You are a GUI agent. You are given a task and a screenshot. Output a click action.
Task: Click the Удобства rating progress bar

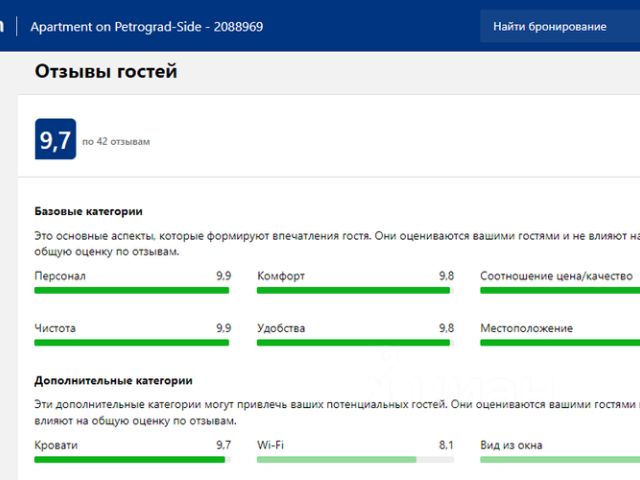tap(354, 343)
